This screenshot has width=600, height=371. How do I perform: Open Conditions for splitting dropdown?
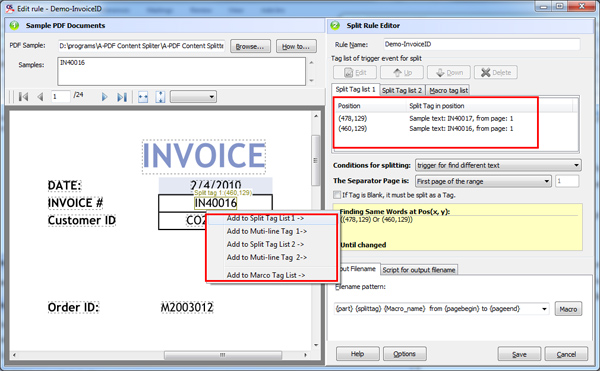coord(498,165)
